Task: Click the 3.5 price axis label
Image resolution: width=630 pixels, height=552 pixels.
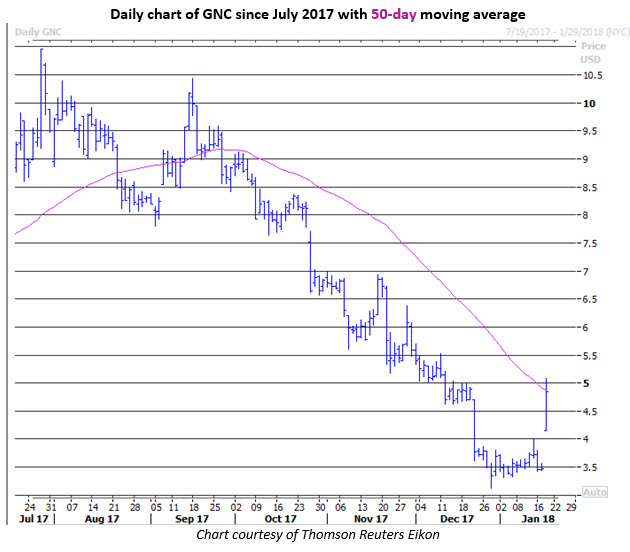Action: (x=590, y=467)
